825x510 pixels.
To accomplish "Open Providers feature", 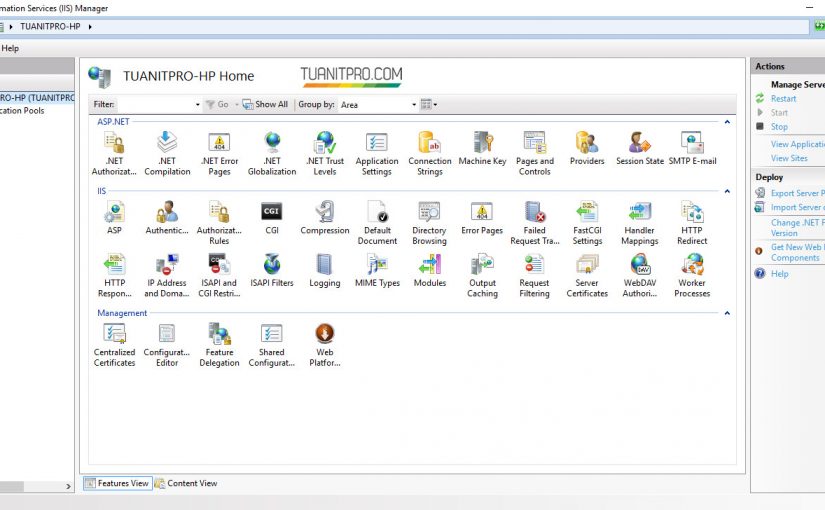I will point(587,148).
